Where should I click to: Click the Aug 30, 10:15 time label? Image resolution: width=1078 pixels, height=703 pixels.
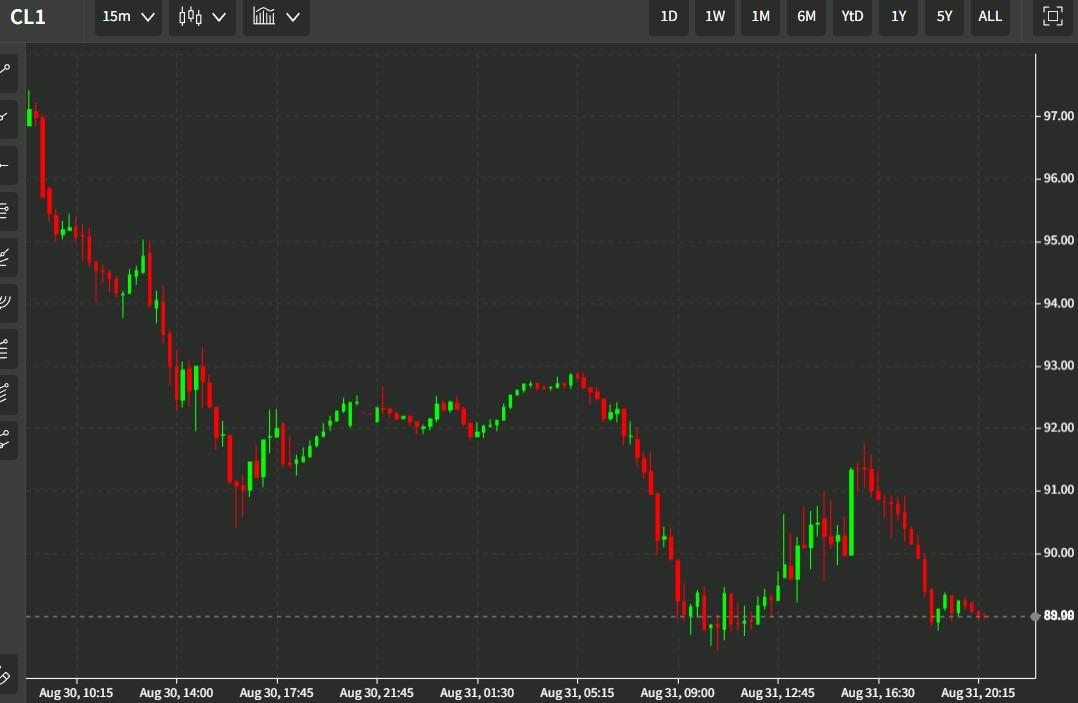point(76,693)
